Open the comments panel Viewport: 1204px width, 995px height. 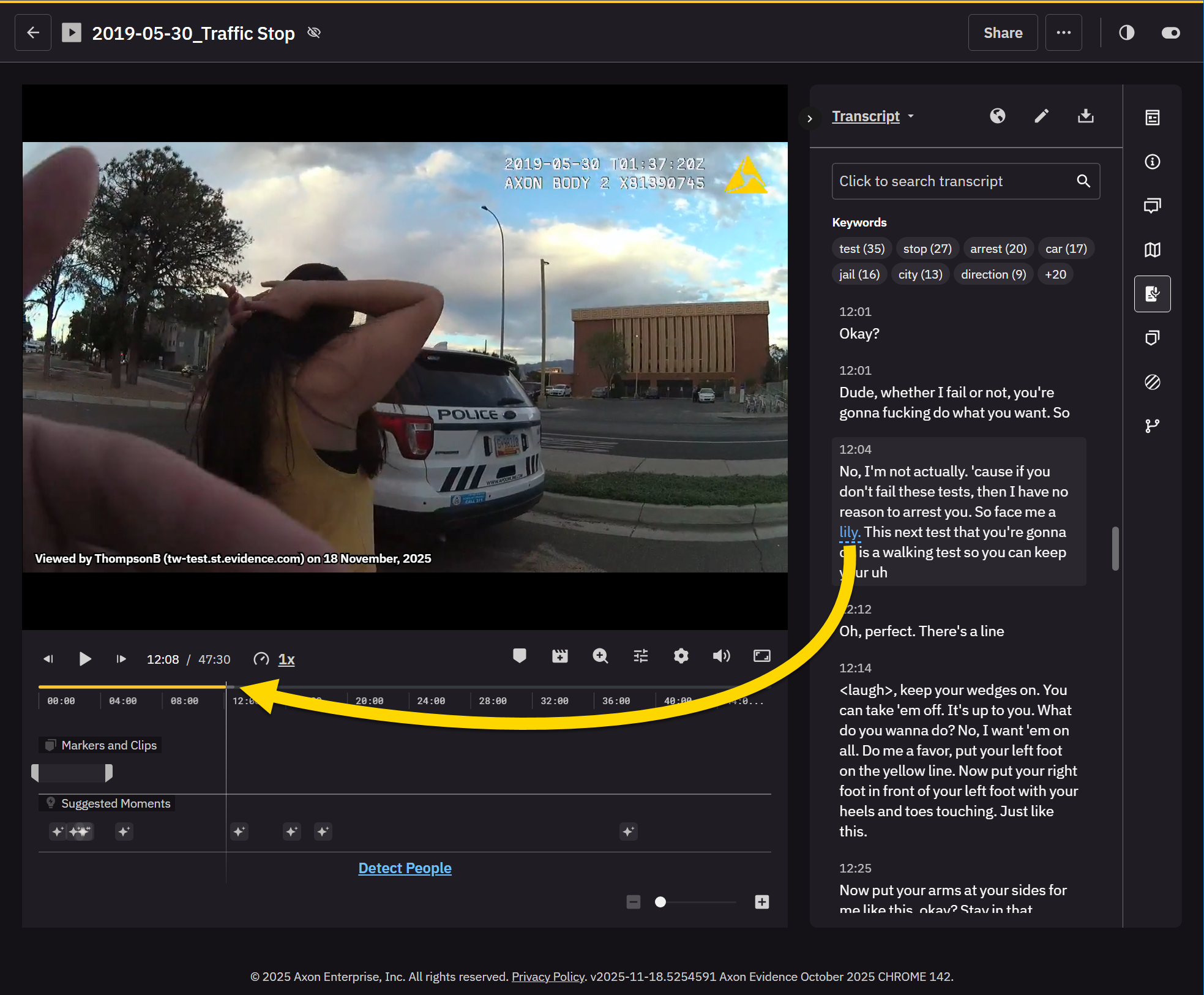1153,205
